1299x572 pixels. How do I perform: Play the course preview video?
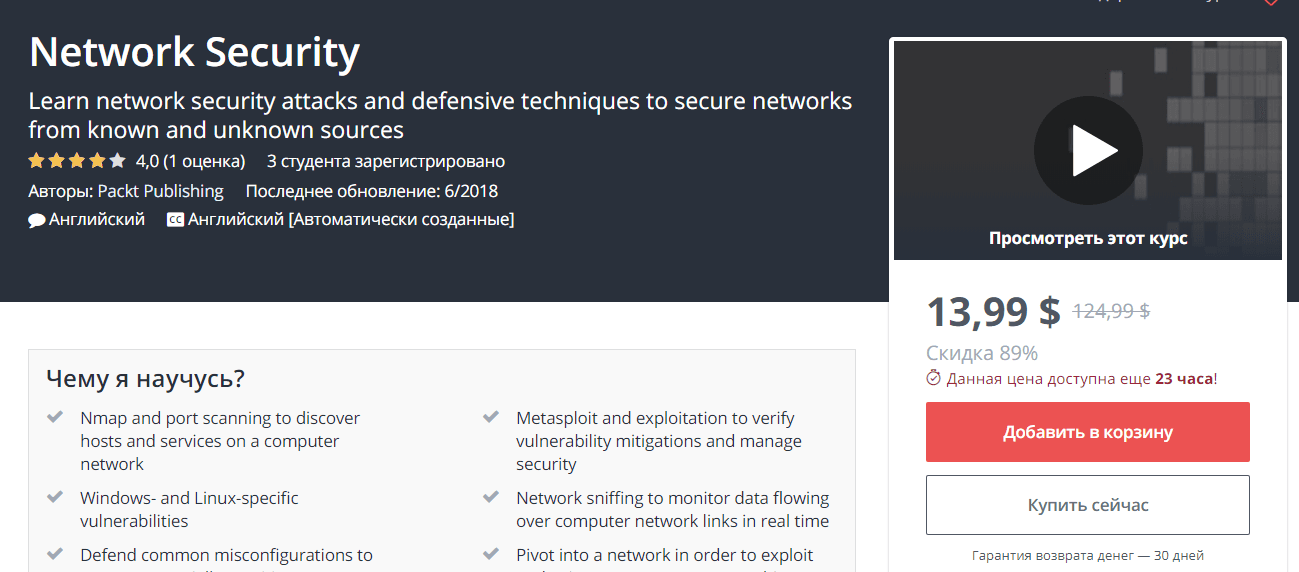[x=1088, y=151]
